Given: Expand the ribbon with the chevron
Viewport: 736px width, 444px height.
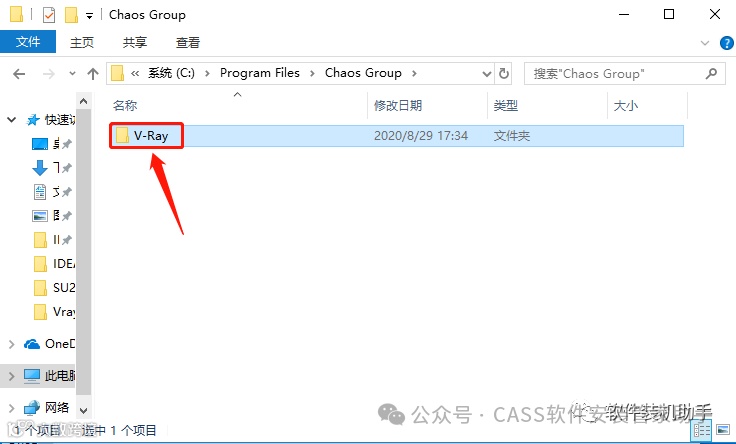Looking at the screenshot, I should [x=705, y=43].
